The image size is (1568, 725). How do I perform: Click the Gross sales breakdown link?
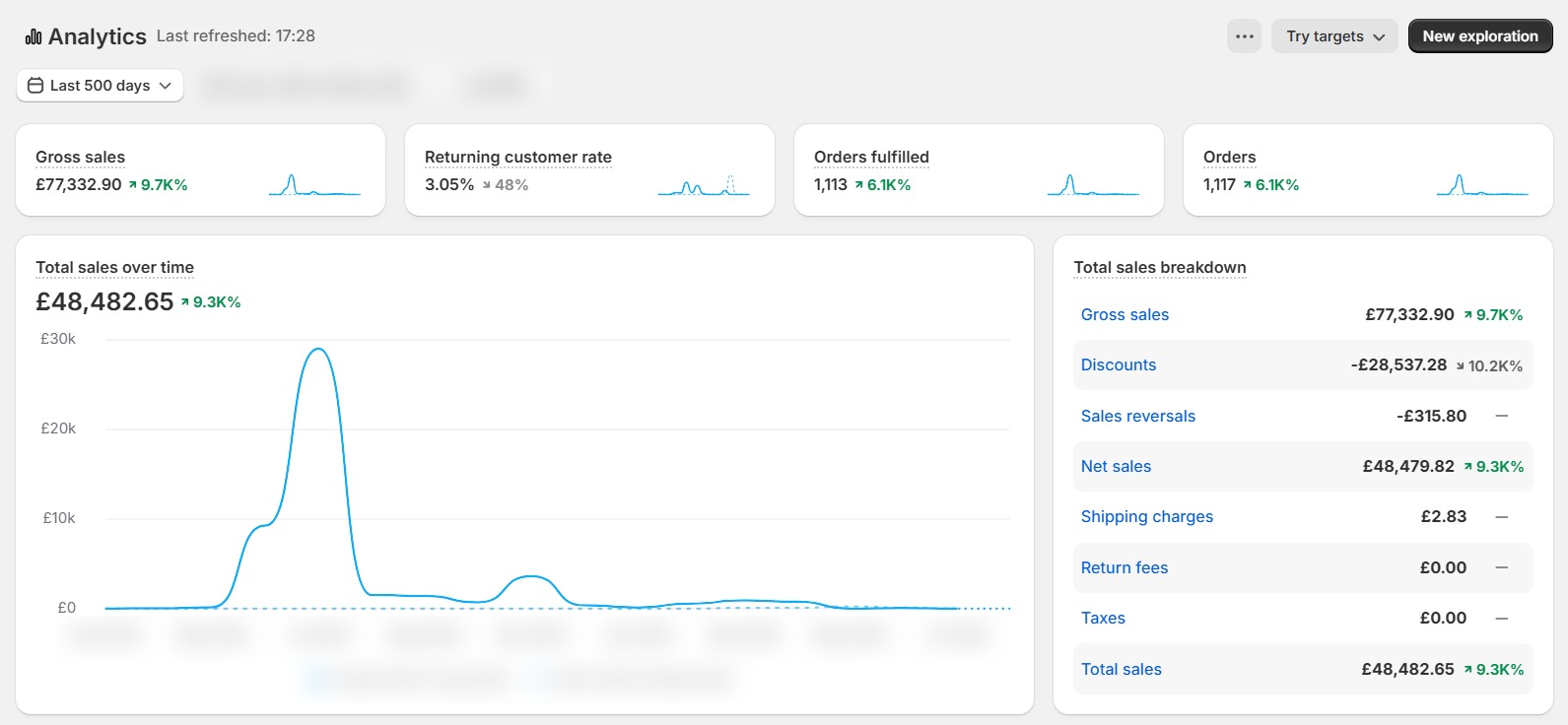(x=1125, y=314)
